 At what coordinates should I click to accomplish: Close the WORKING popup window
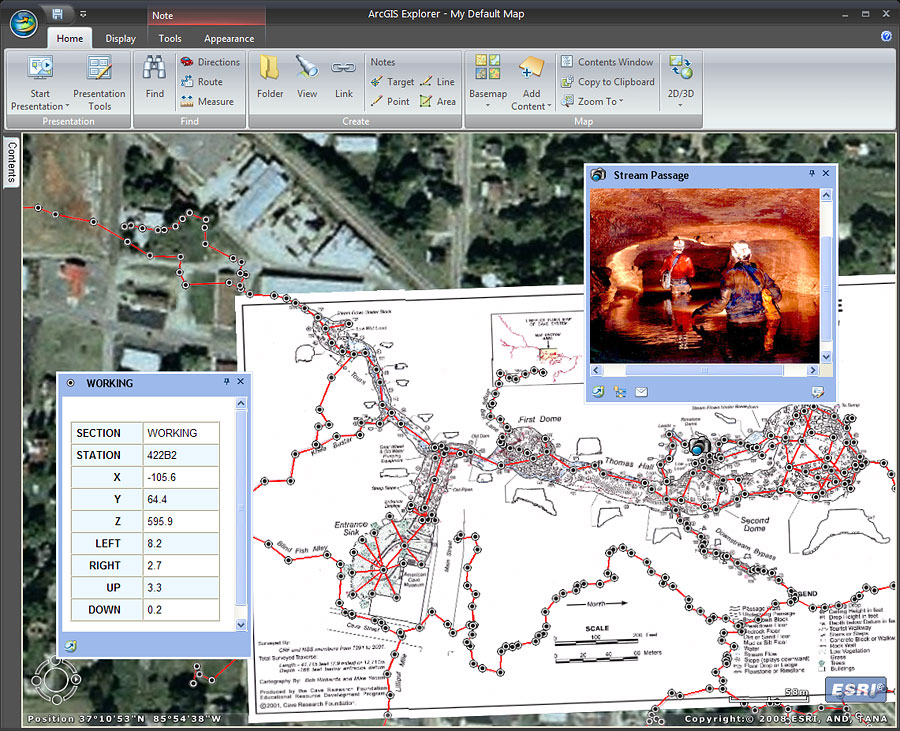tap(240, 382)
